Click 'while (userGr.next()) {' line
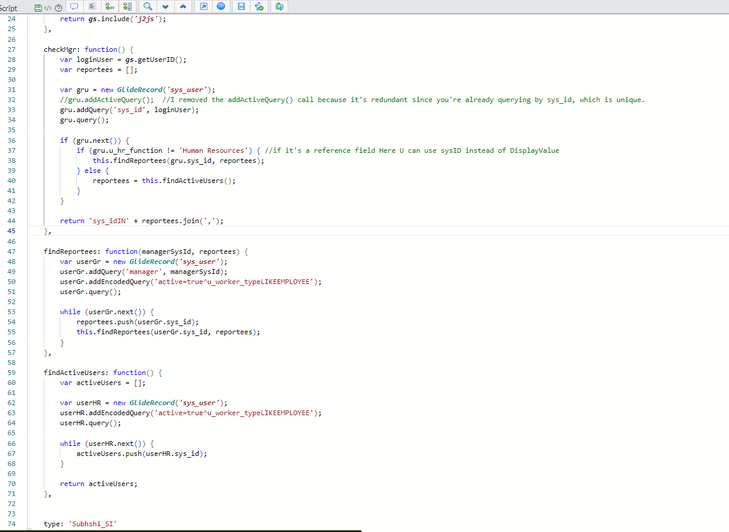The width and height of the screenshot is (729, 532). tap(107, 312)
